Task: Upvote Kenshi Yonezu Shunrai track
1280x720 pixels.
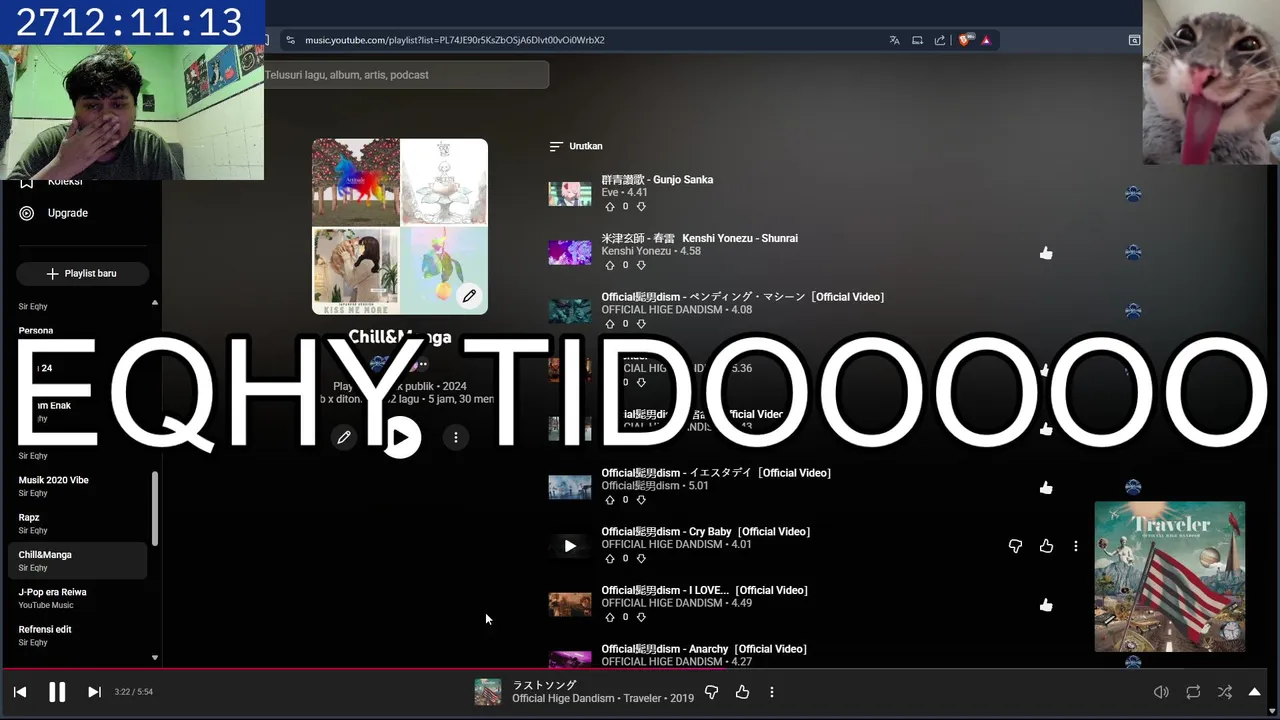Action: point(610,265)
